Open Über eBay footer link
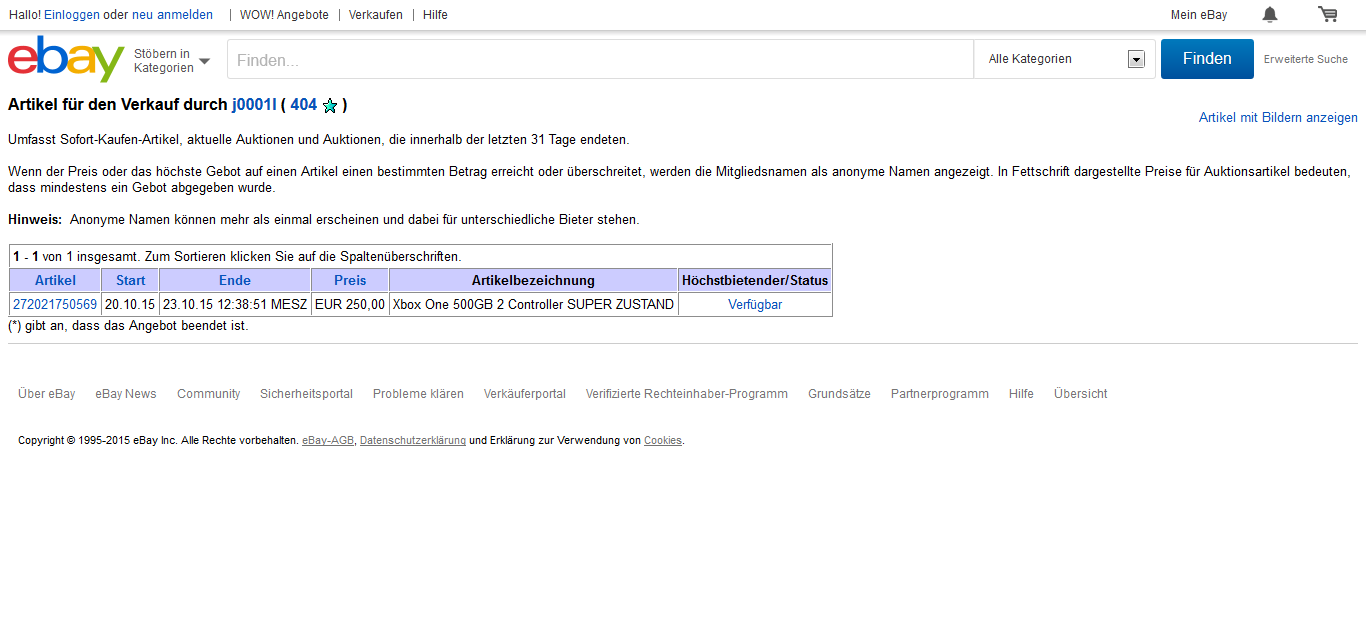The height and width of the screenshot is (634, 1366). pos(47,394)
